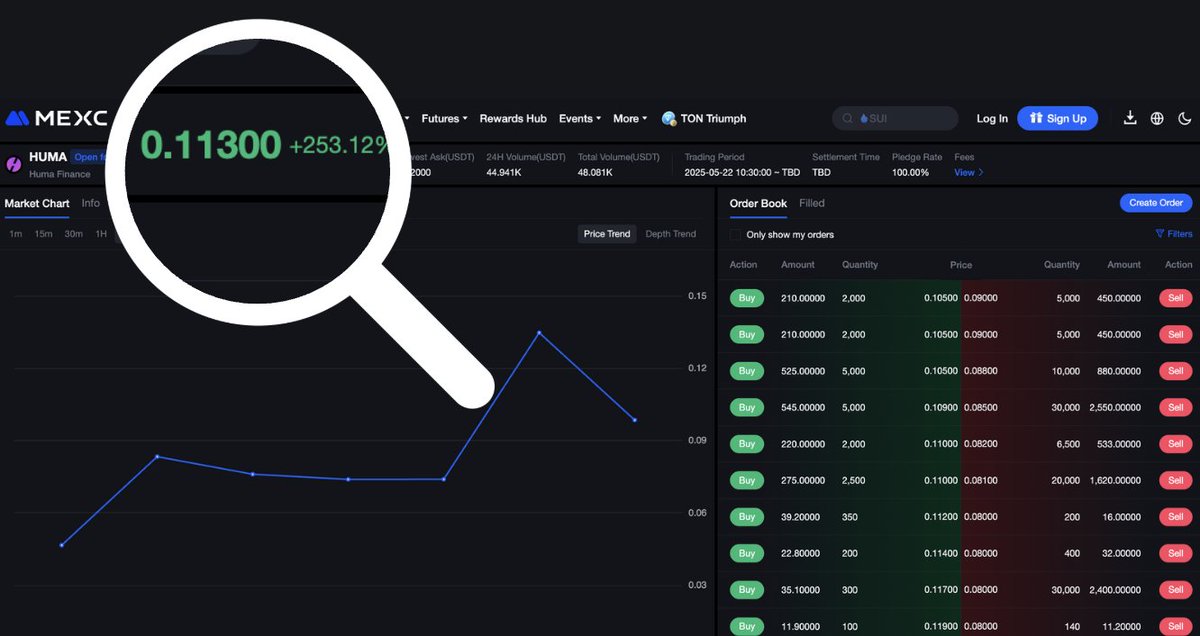1200x636 pixels.
Task: Click Sell on the 16.00000 row
Action: point(1176,517)
